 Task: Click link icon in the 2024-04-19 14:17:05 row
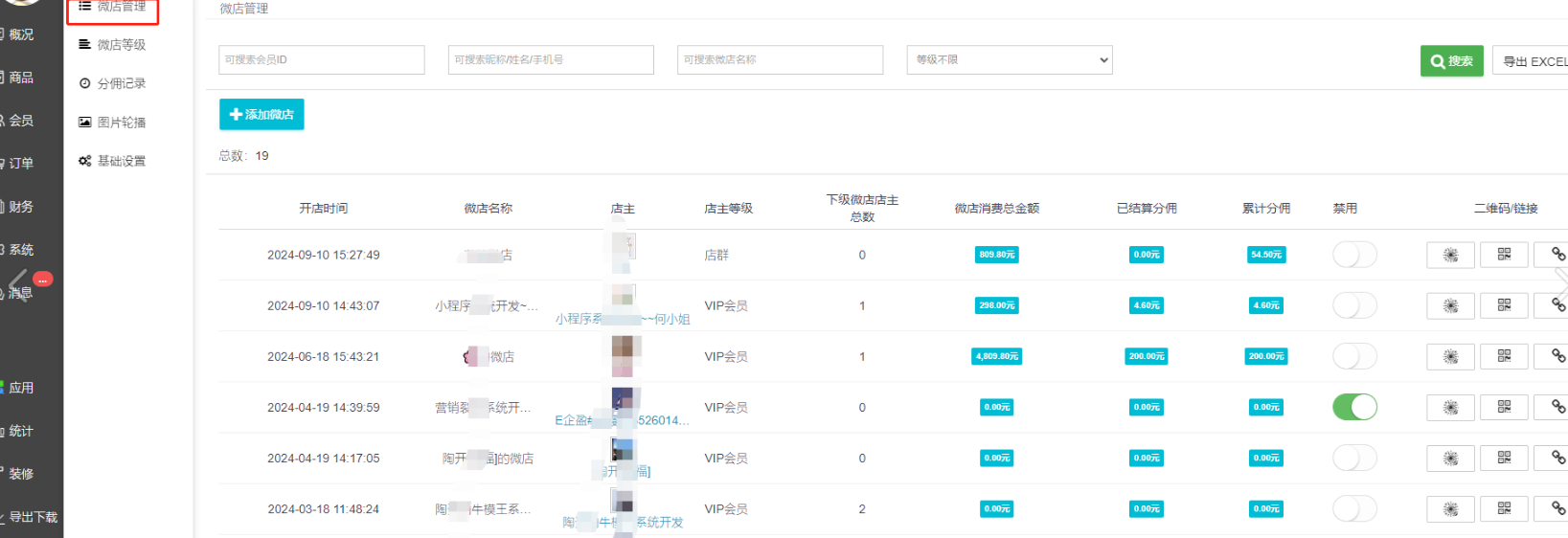1557,459
